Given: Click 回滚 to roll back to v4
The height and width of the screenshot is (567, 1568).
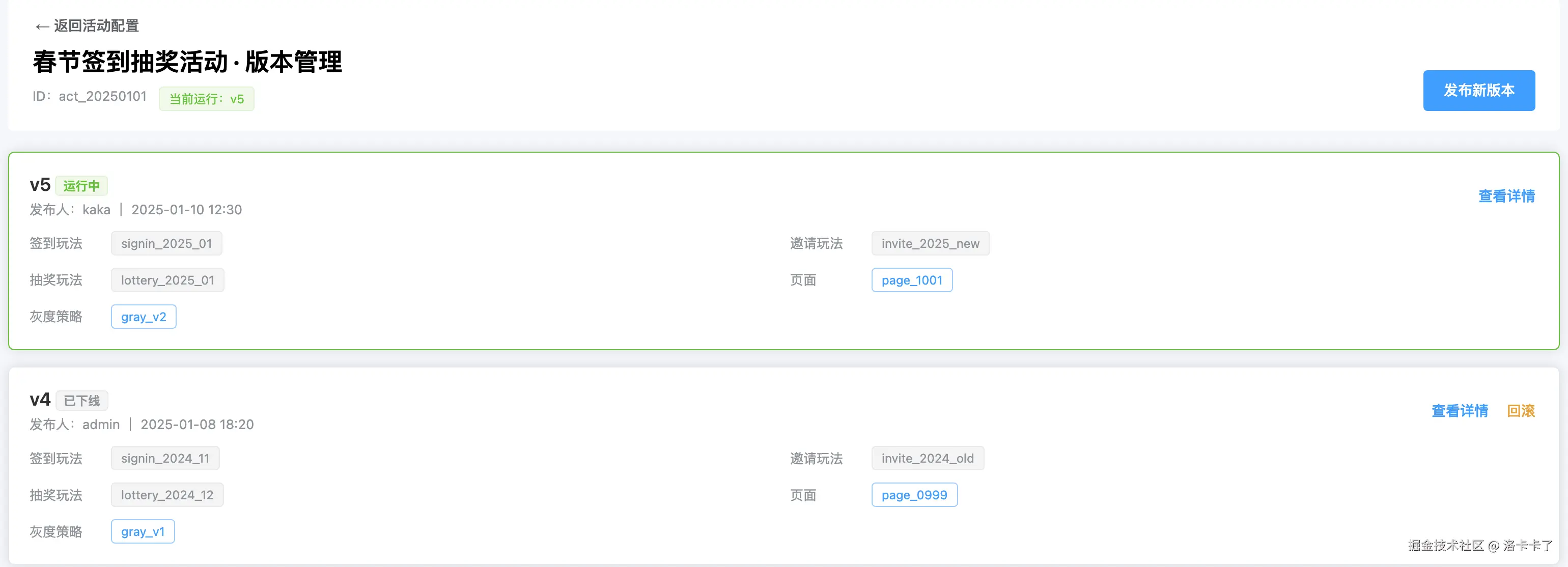Looking at the screenshot, I should click(1520, 411).
